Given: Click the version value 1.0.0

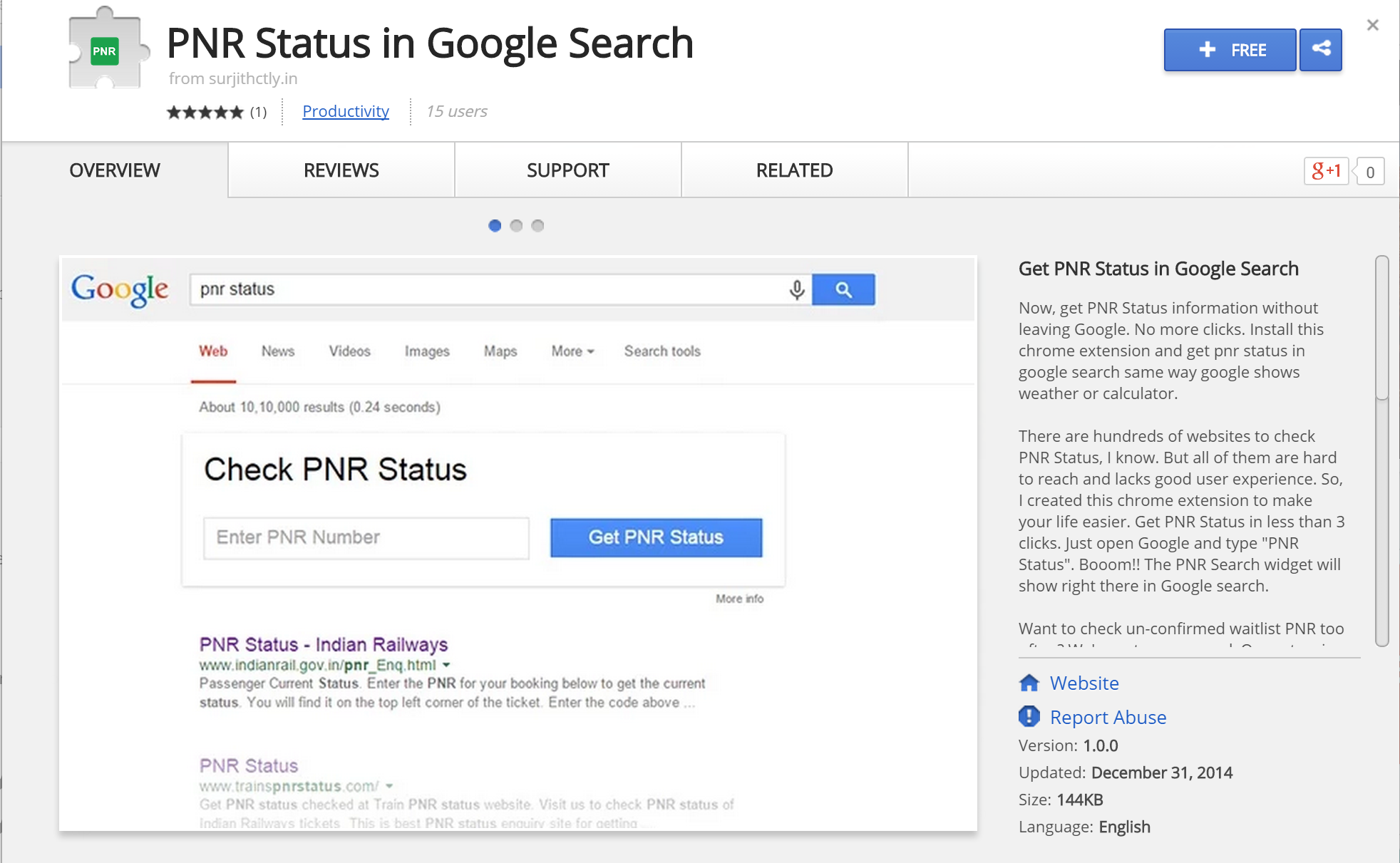Looking at the screenshot, I should click(1101, 745).
